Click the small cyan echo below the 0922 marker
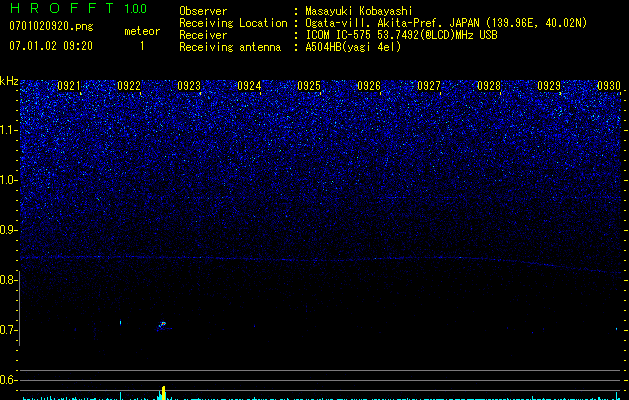The width and height of the screenshot is (629, 400). [x=120, y=322]
